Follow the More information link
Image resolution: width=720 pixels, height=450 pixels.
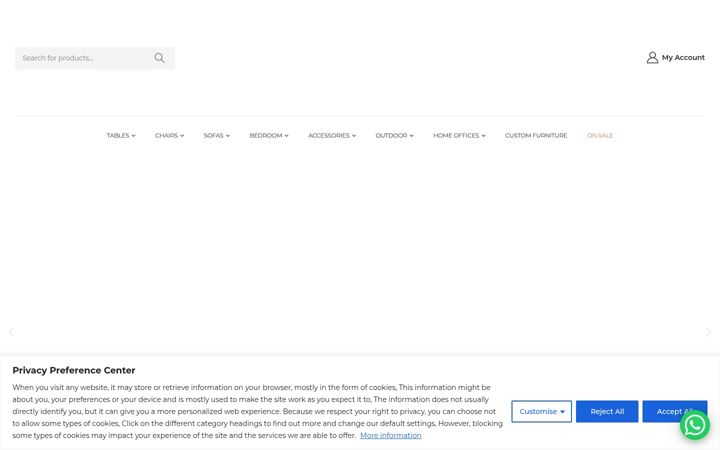390,435
